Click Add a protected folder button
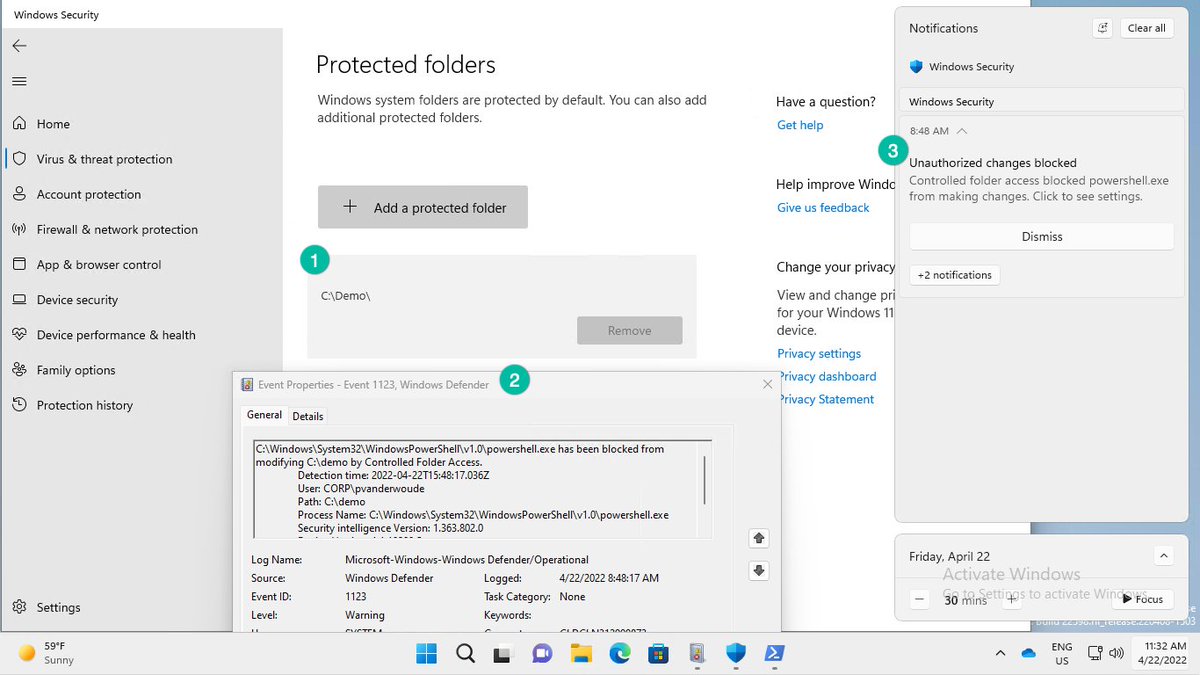The image size is (1200, 675). click(x=423, y=207)
